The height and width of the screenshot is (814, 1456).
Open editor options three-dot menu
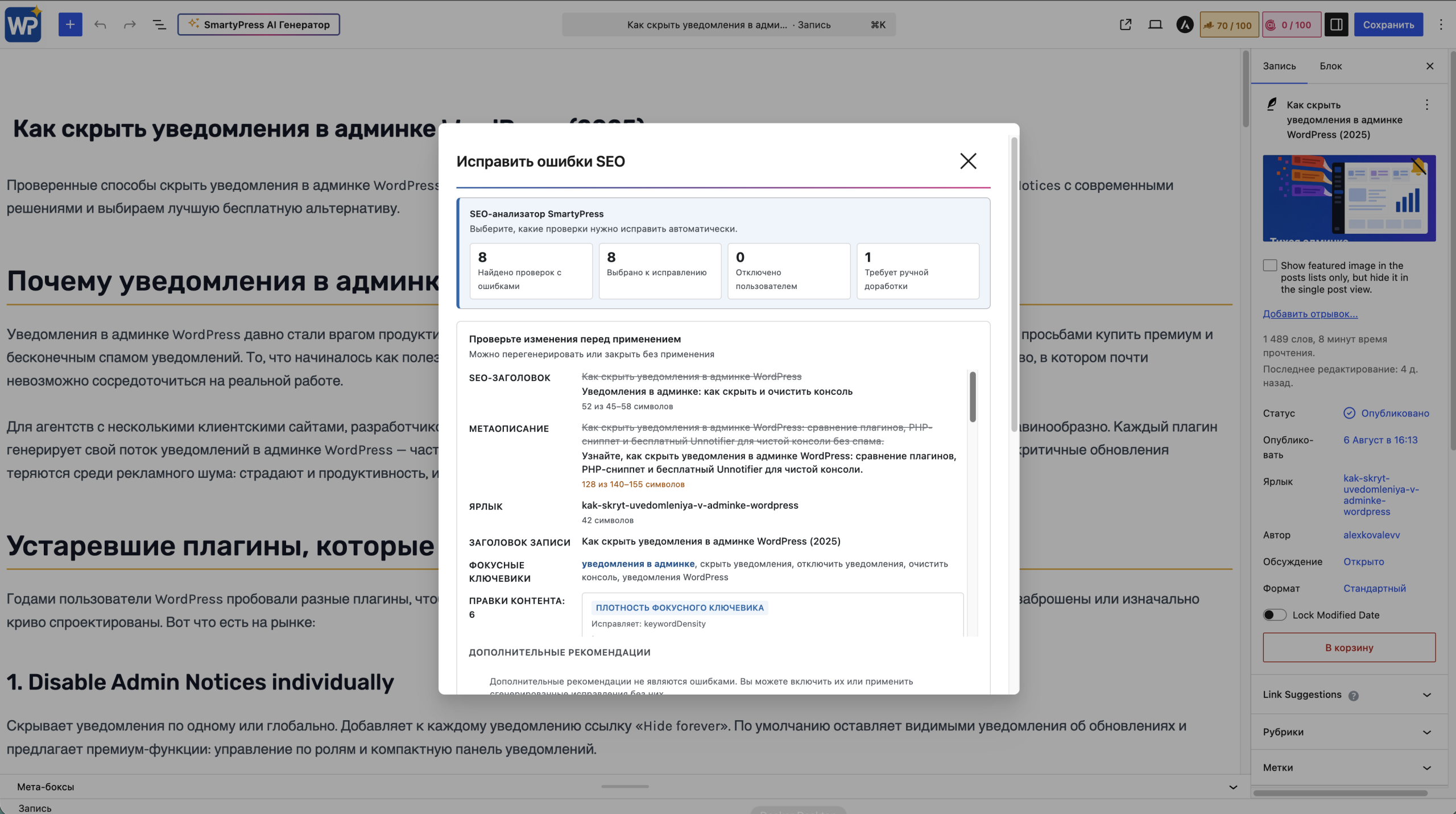coord(1441,24)
